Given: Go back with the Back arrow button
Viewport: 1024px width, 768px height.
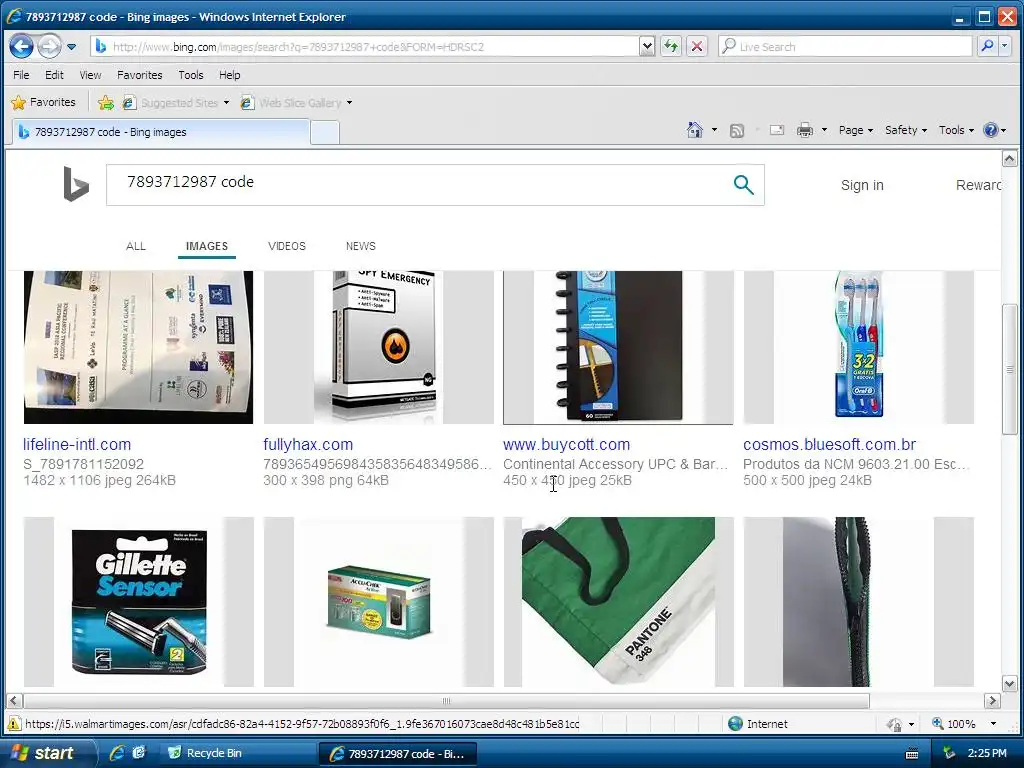Looking at the screenshot, I should click(22, 46).
